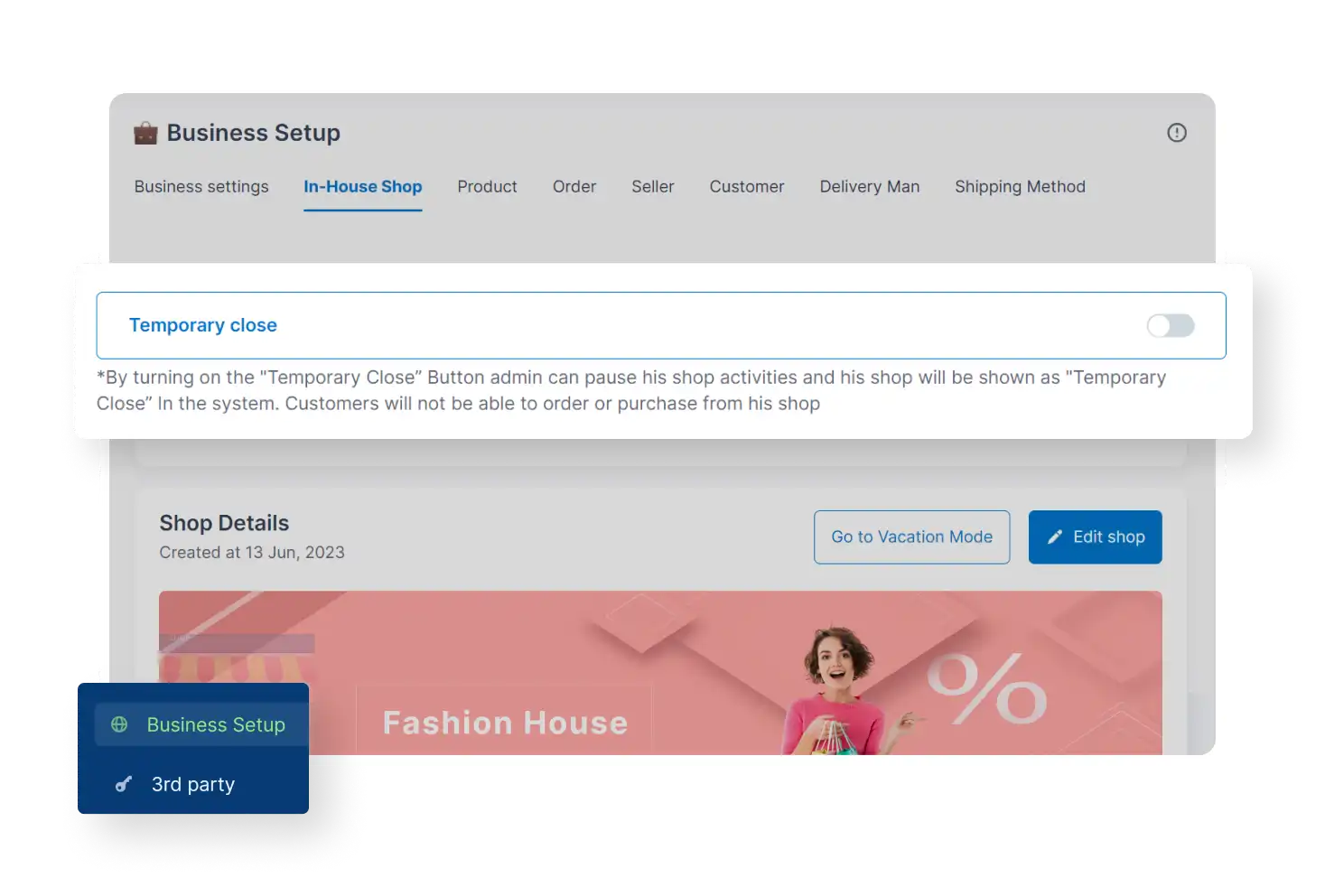
Task: Click the pencil icon on Edit shop button
Action: point(1055,537)
